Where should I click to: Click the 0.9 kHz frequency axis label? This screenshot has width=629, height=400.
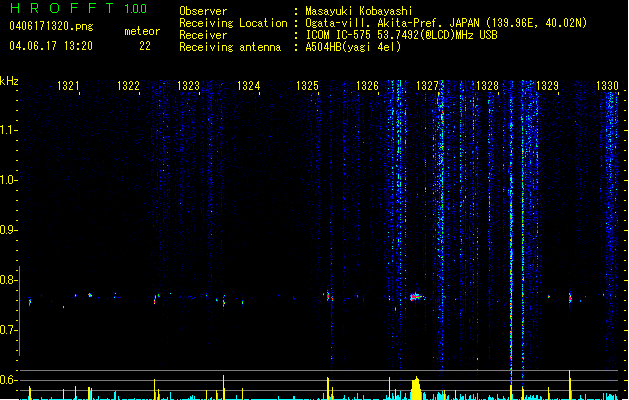click(8, 230)
